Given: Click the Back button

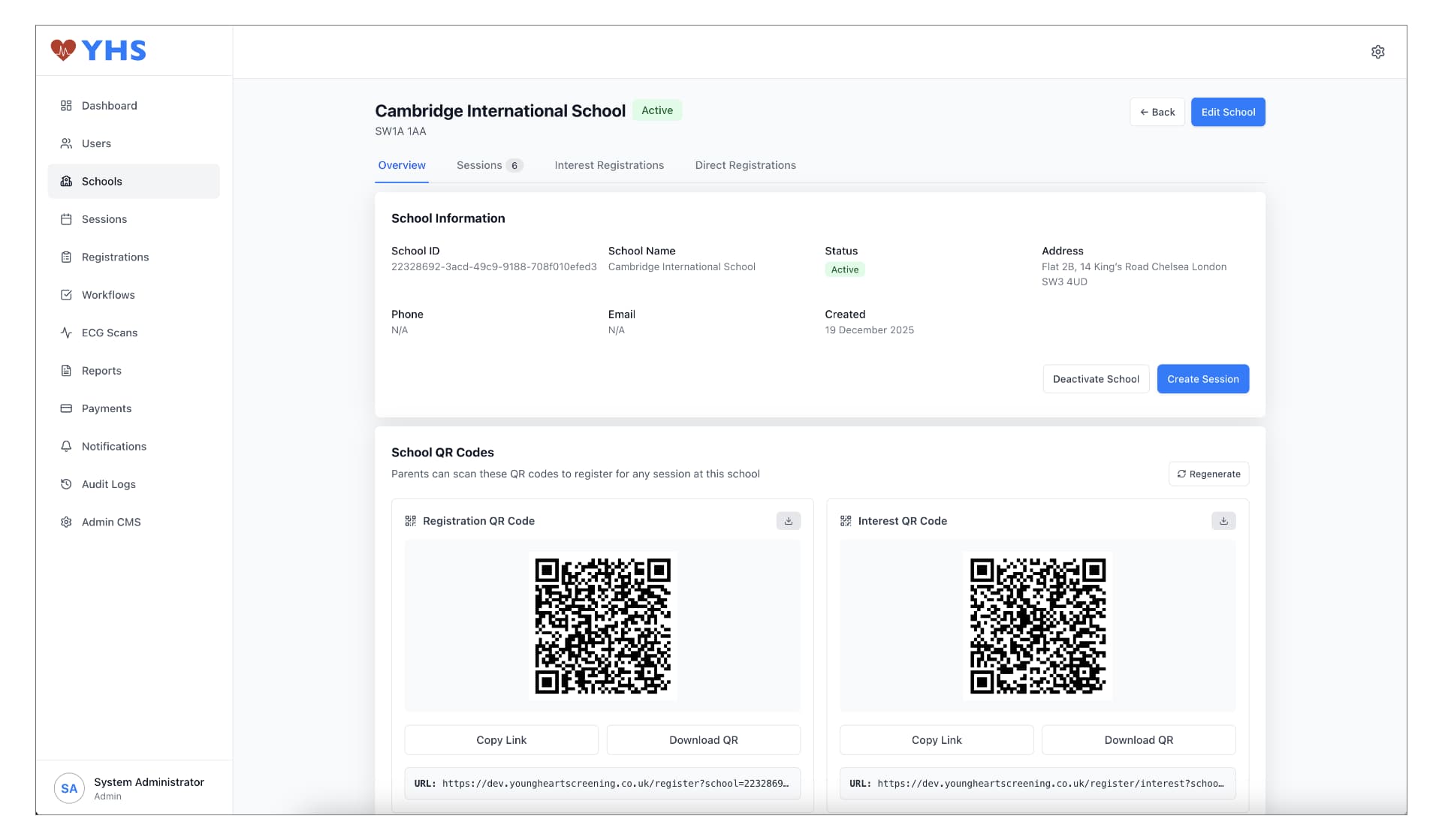Looking at the screenshot, I should [1157, 112].
